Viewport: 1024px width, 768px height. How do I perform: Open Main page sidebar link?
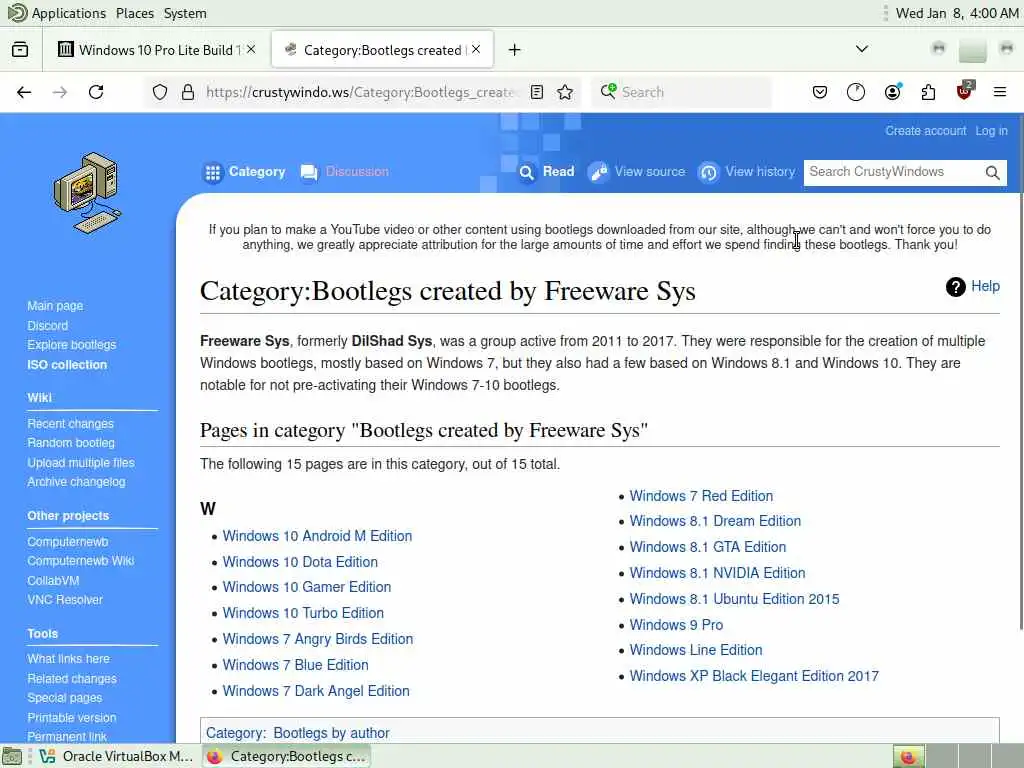[55, 306]
